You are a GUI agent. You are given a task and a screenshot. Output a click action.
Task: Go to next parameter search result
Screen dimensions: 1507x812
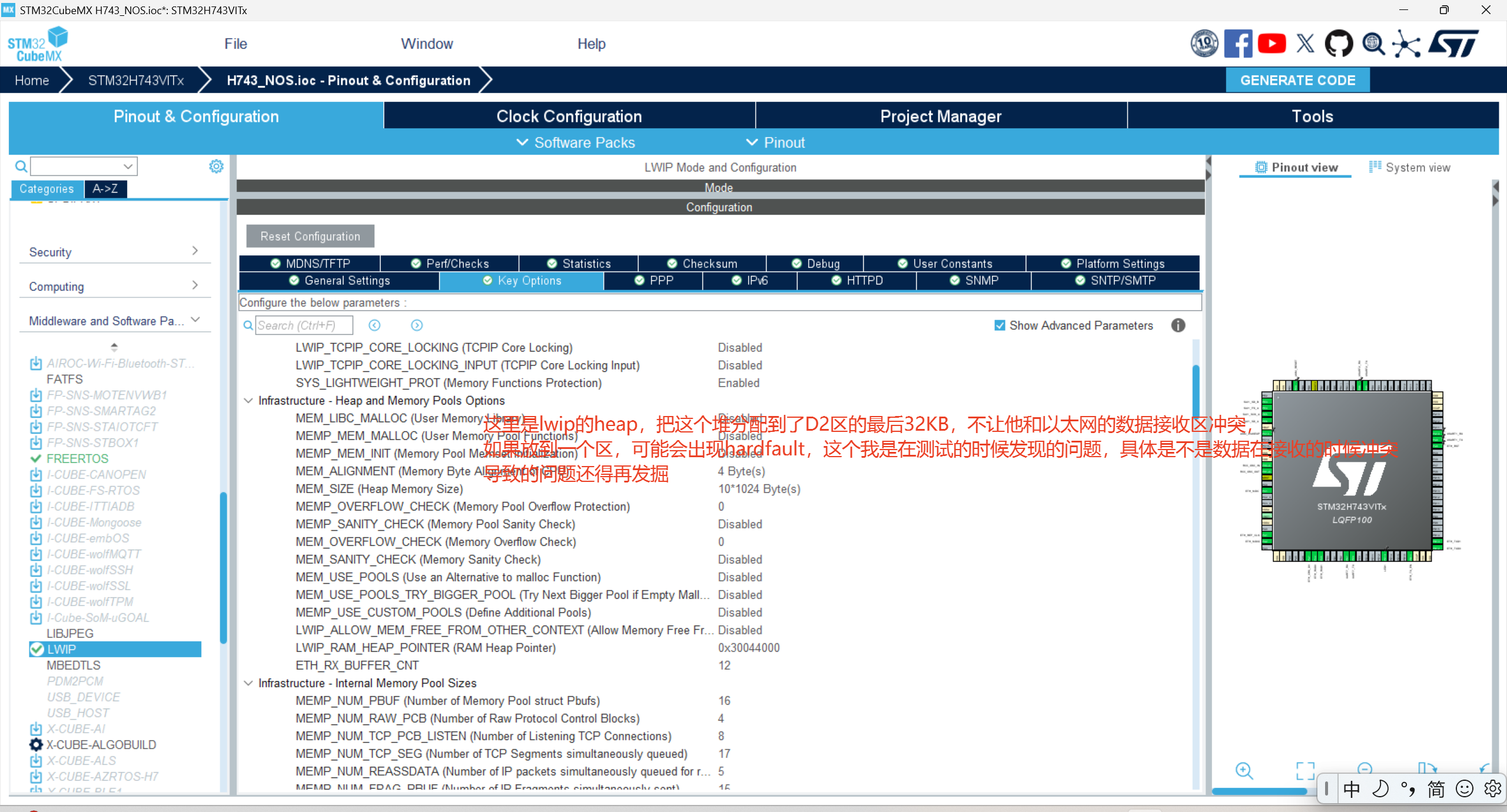[417, 325]
